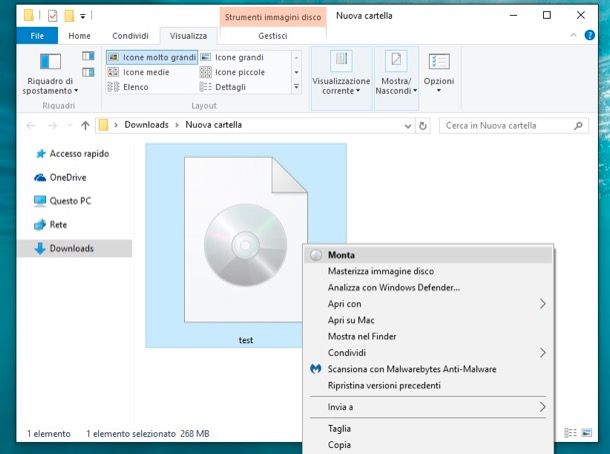
Task: Expand the layout gallery more button
Action: coord(296,87)
